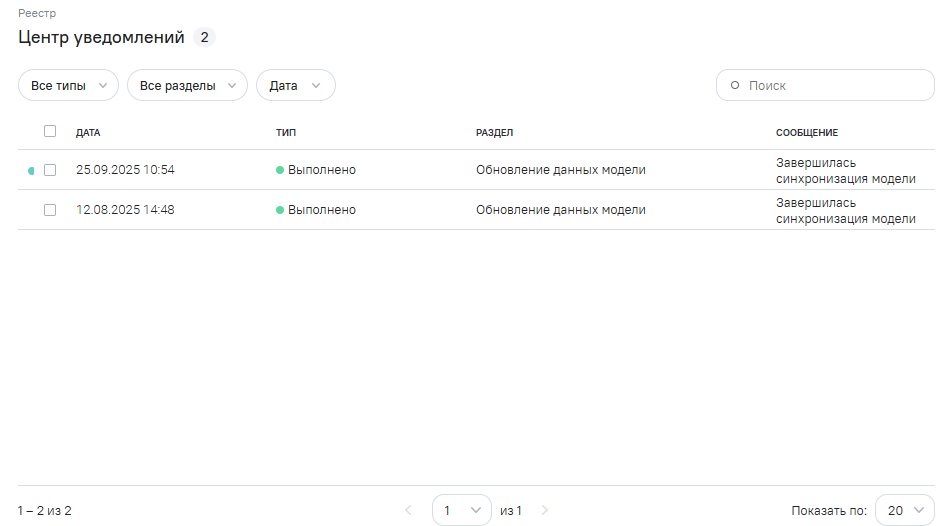The height and width of the screenshot is (526, 948).
Task: Focus the "Поиск" search field
Action: click(x=835, y=86)
